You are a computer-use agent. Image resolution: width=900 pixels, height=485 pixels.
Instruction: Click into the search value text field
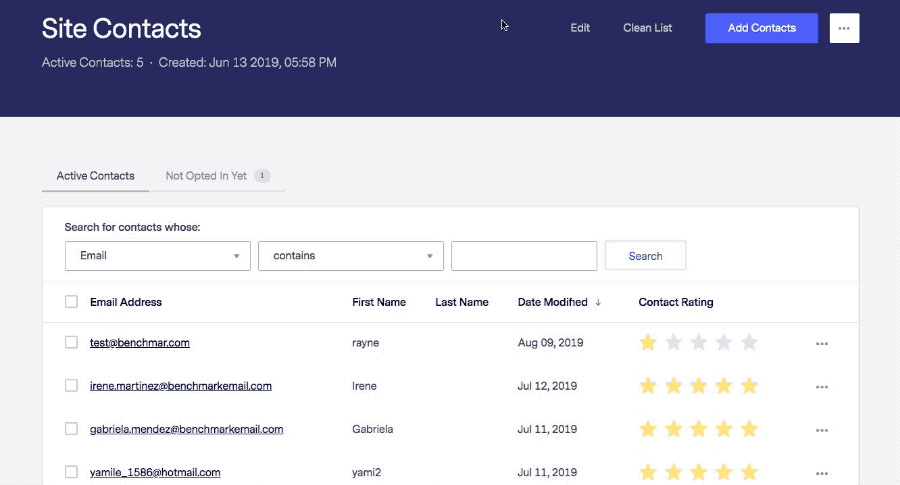(524, 255)
